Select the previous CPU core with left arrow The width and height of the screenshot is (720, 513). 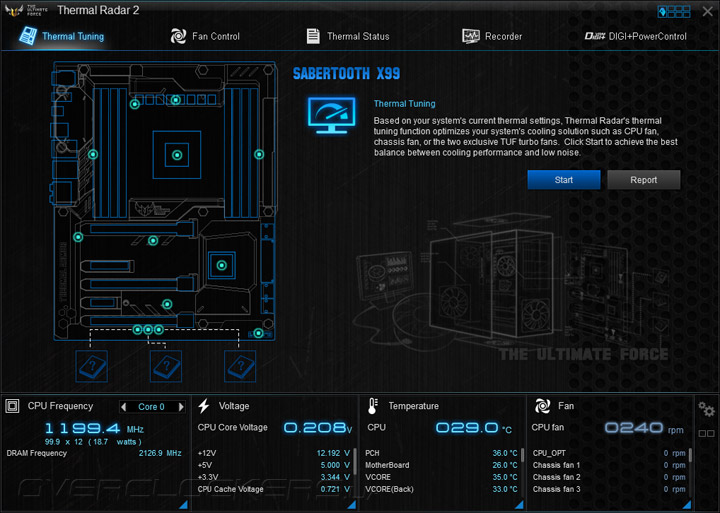click(x=123, y=406)
